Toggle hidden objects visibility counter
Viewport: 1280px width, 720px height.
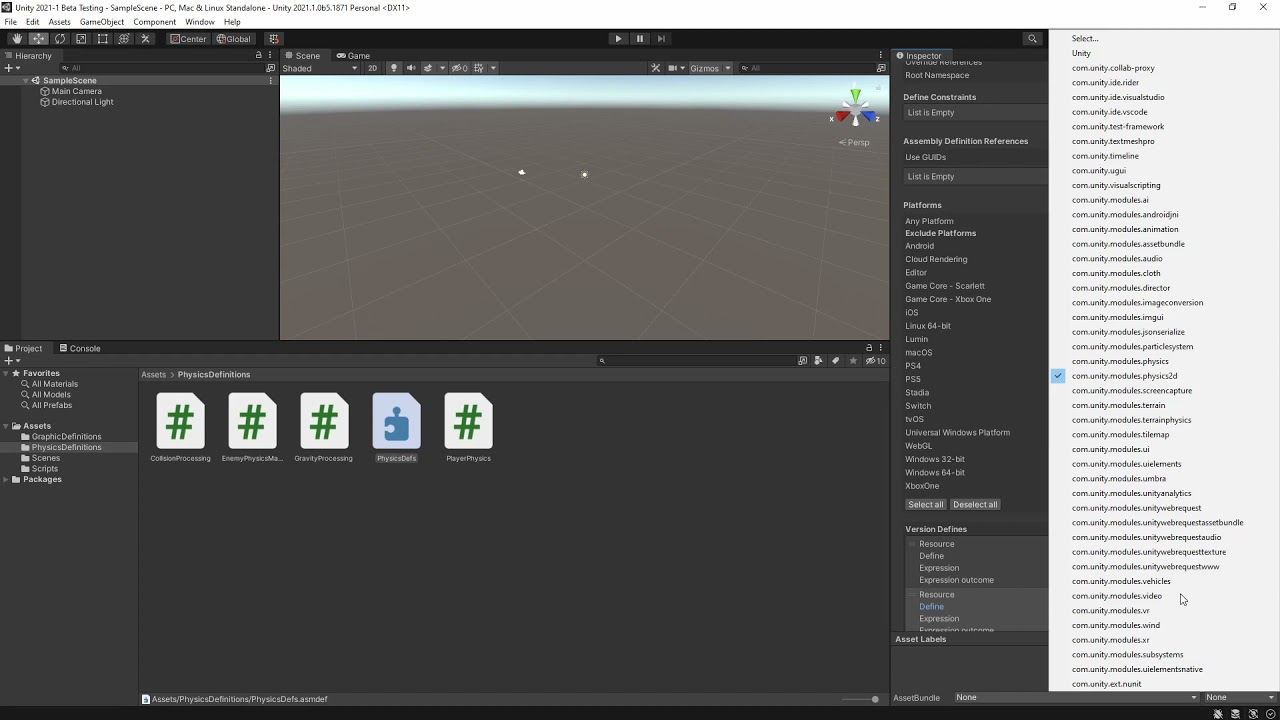(459, 68)
